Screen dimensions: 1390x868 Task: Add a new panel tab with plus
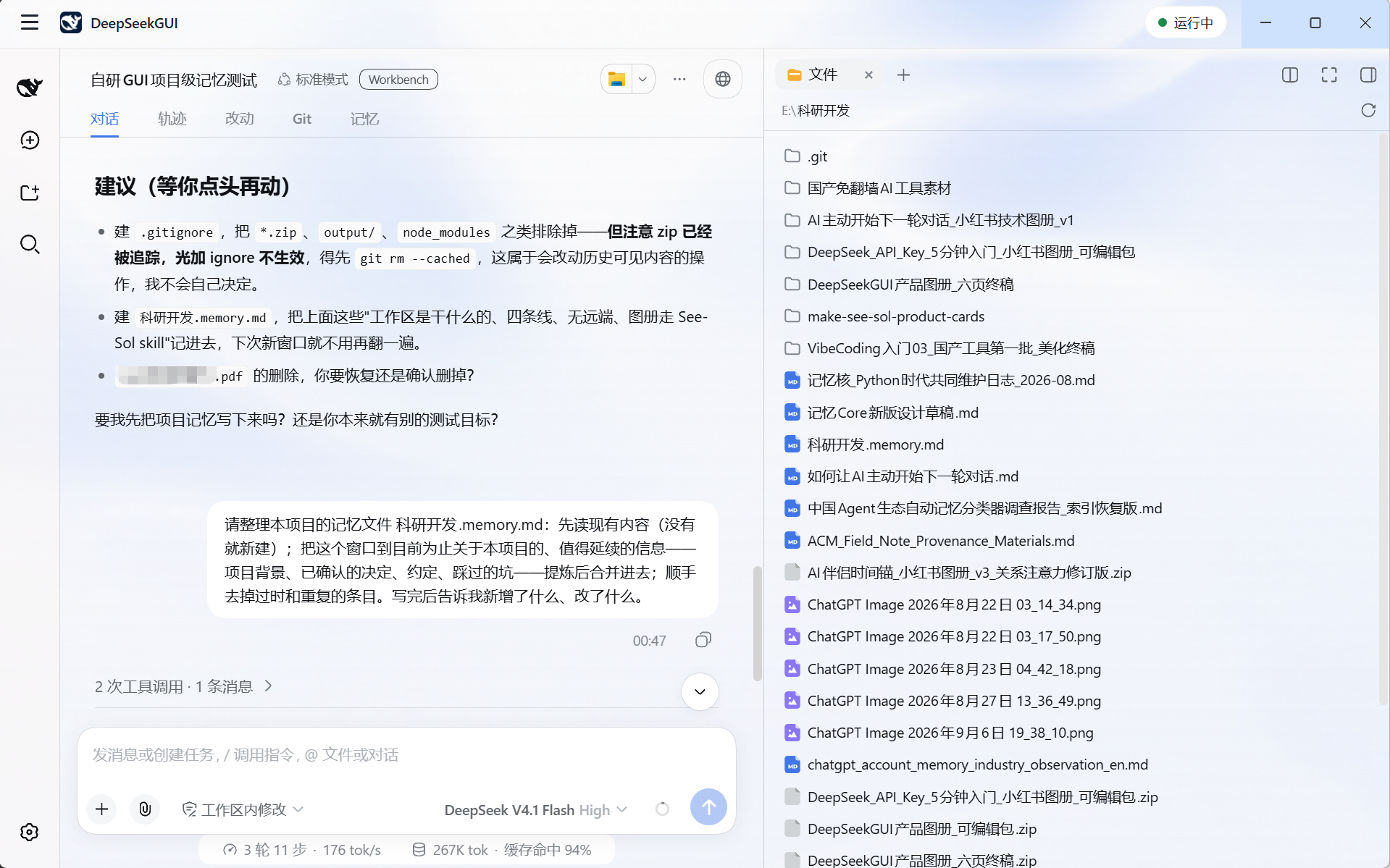coord(903,75)
